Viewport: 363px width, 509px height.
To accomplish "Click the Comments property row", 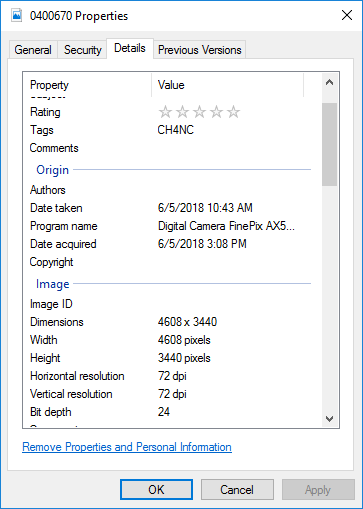I will coord(170,148).
